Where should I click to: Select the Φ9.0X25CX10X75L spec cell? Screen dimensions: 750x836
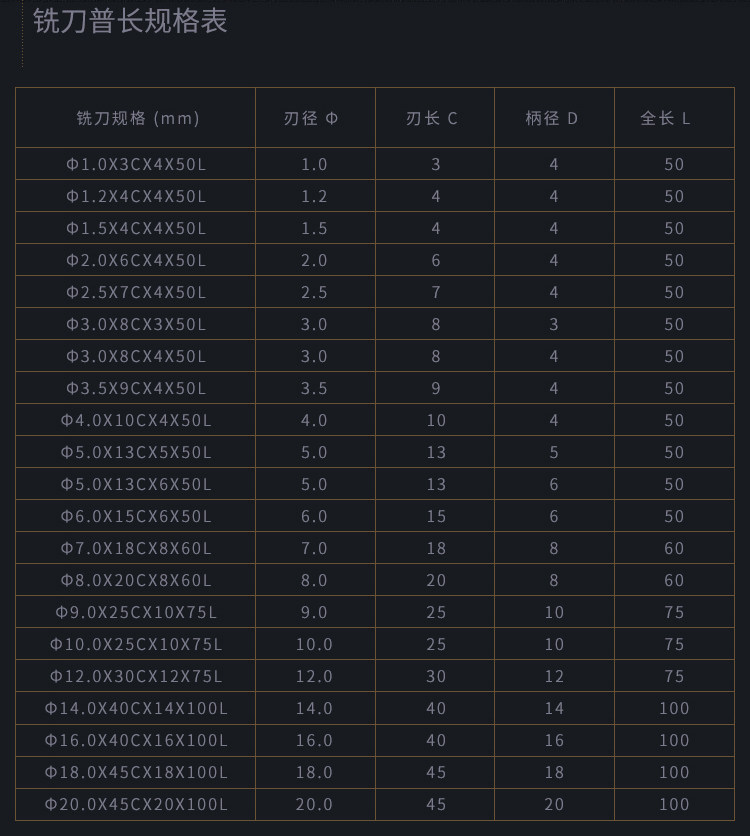(136, 612)
